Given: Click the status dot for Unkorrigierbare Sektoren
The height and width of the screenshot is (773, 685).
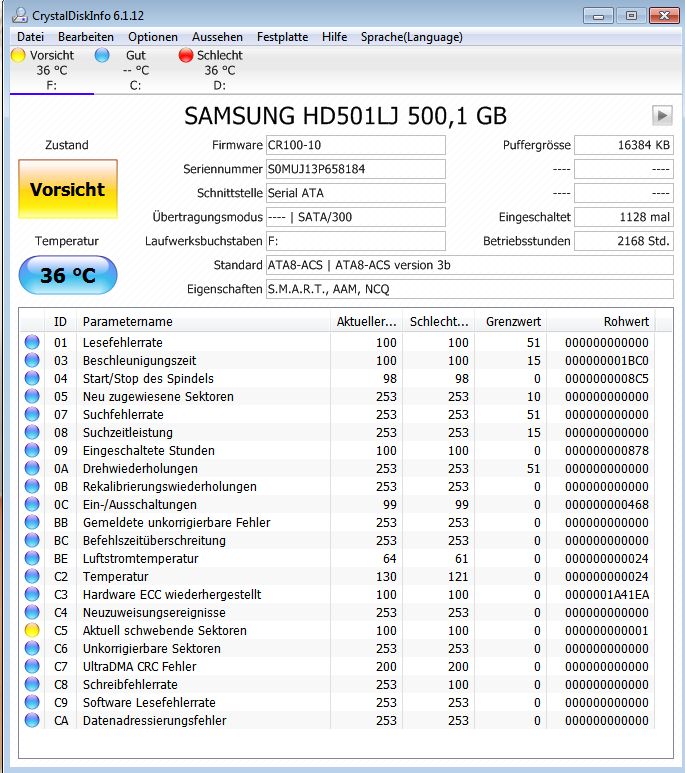Looking at the screenshot, I should coord(32,648).
